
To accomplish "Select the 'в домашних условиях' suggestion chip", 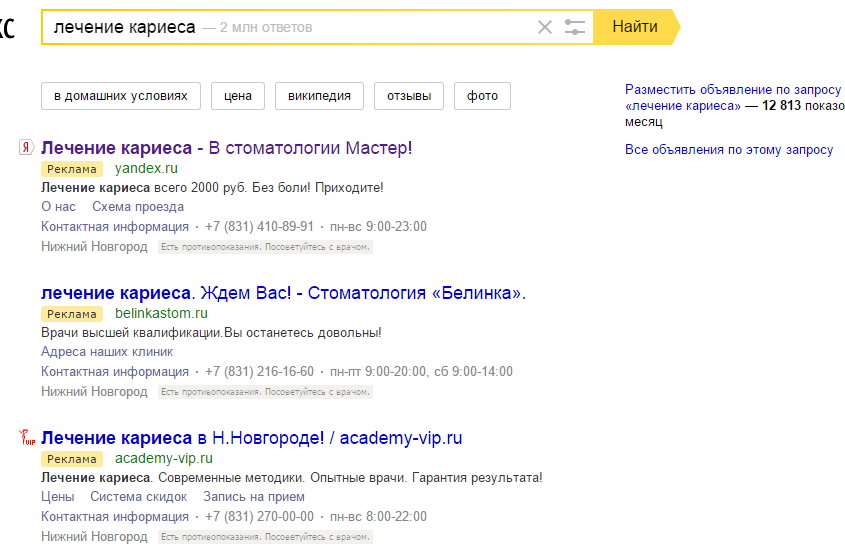I will point(121,96).
